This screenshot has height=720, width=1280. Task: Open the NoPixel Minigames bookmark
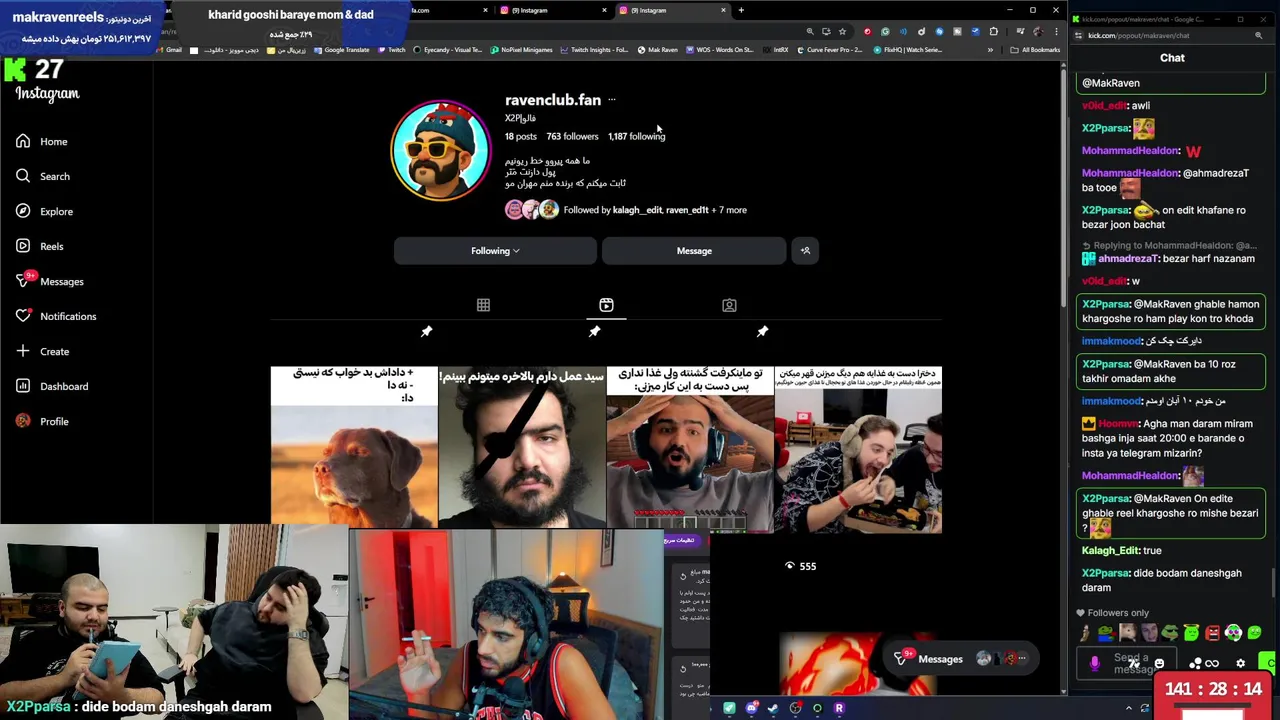click(521, 50)
